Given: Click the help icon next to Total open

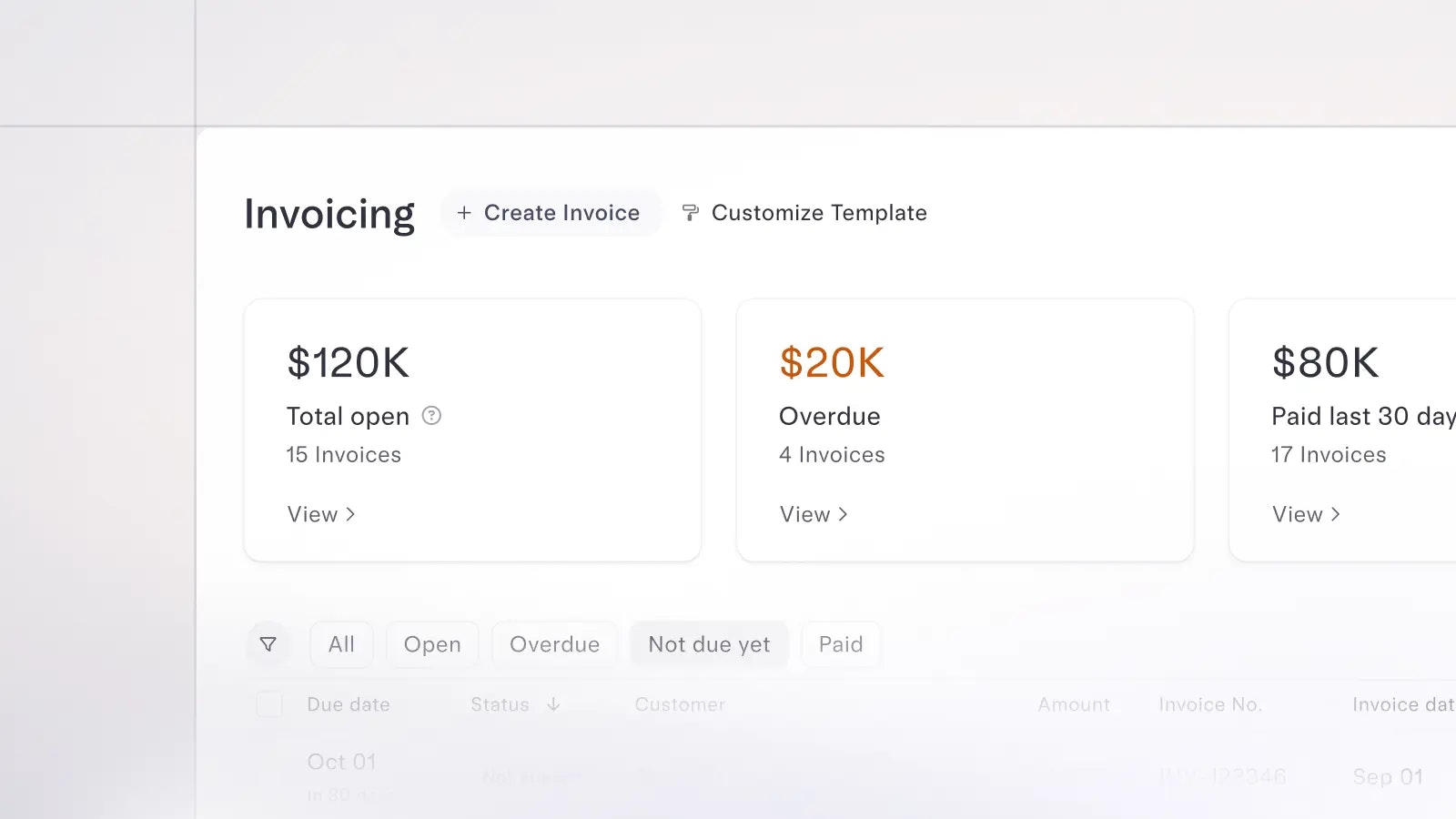Looking at the screenshot, I should click(x=430, y=416).
